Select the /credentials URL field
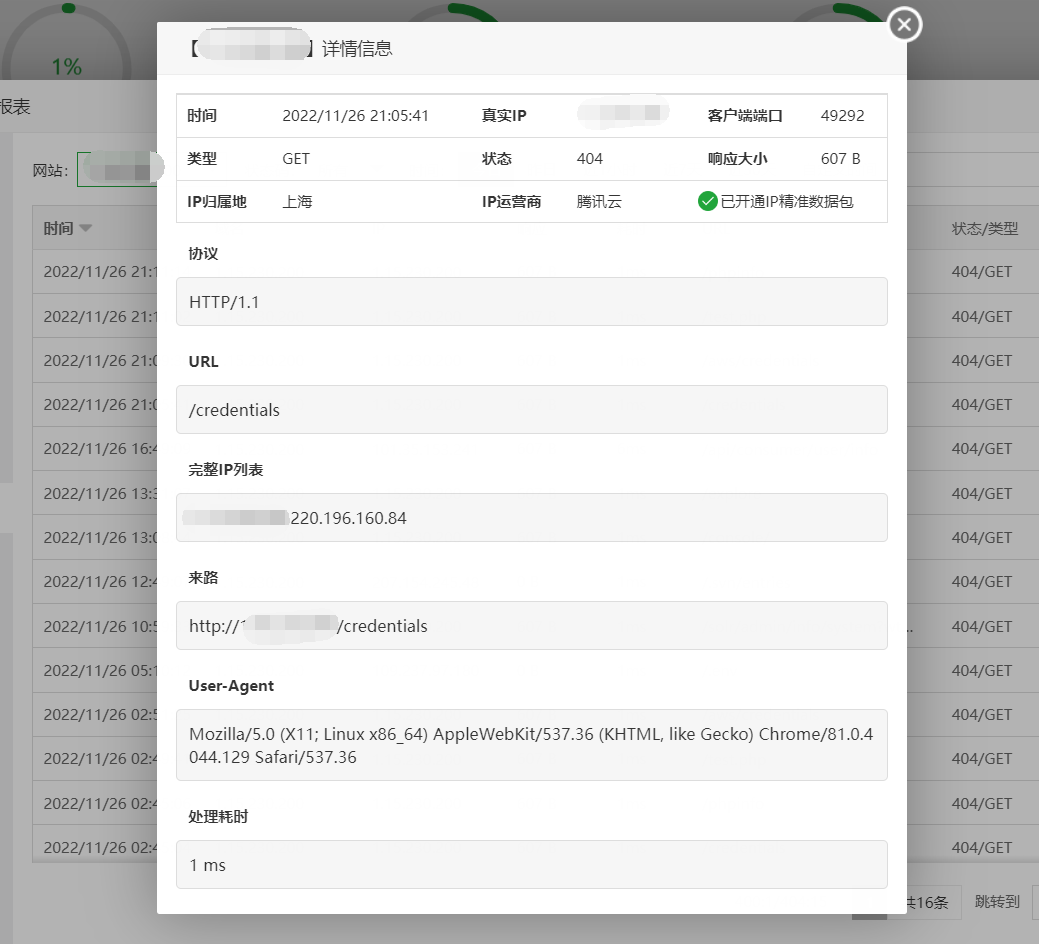Viewport: 1039px width, 944px height. point(530,409)
